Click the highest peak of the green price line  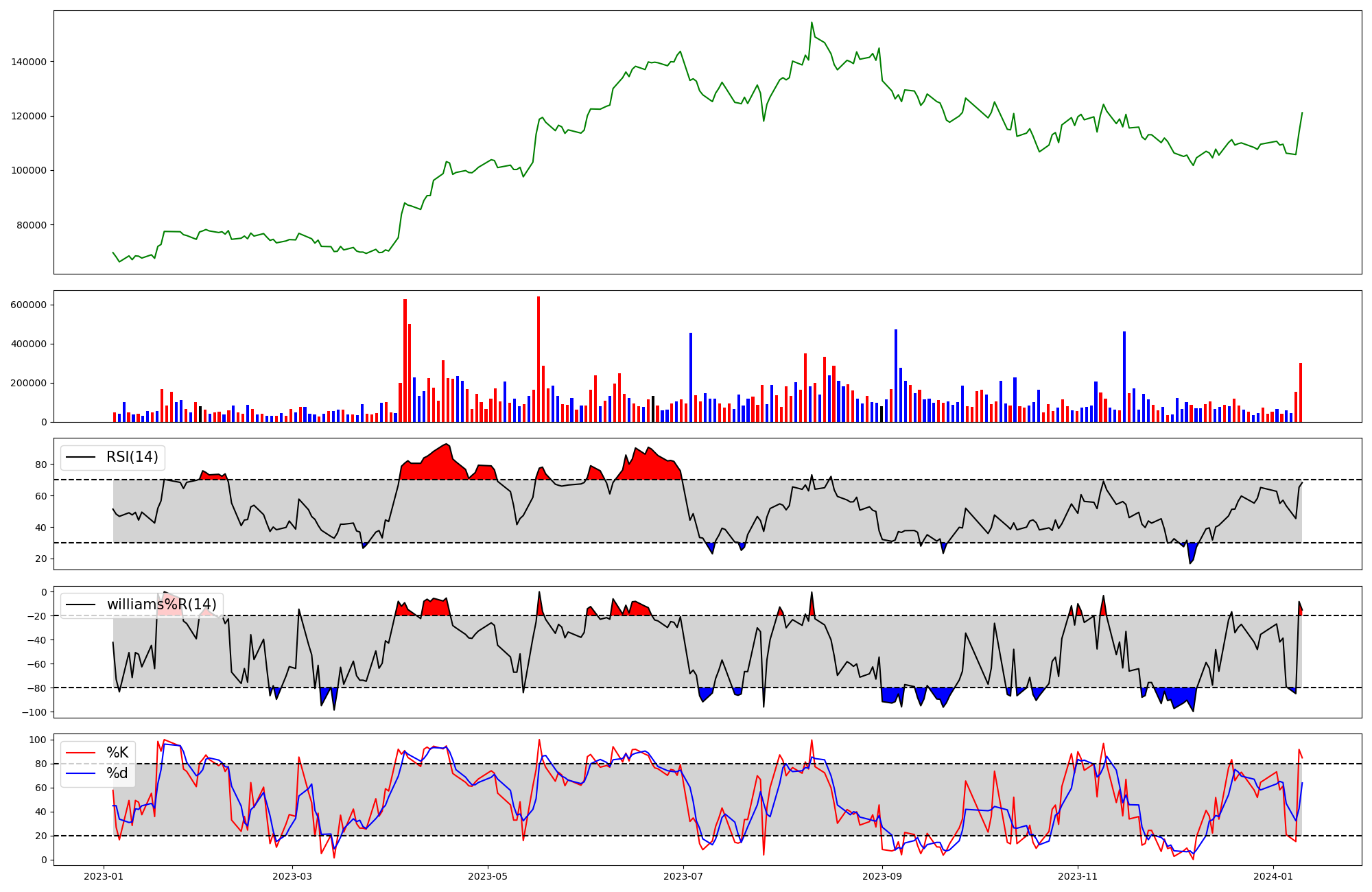click(812, 23)
